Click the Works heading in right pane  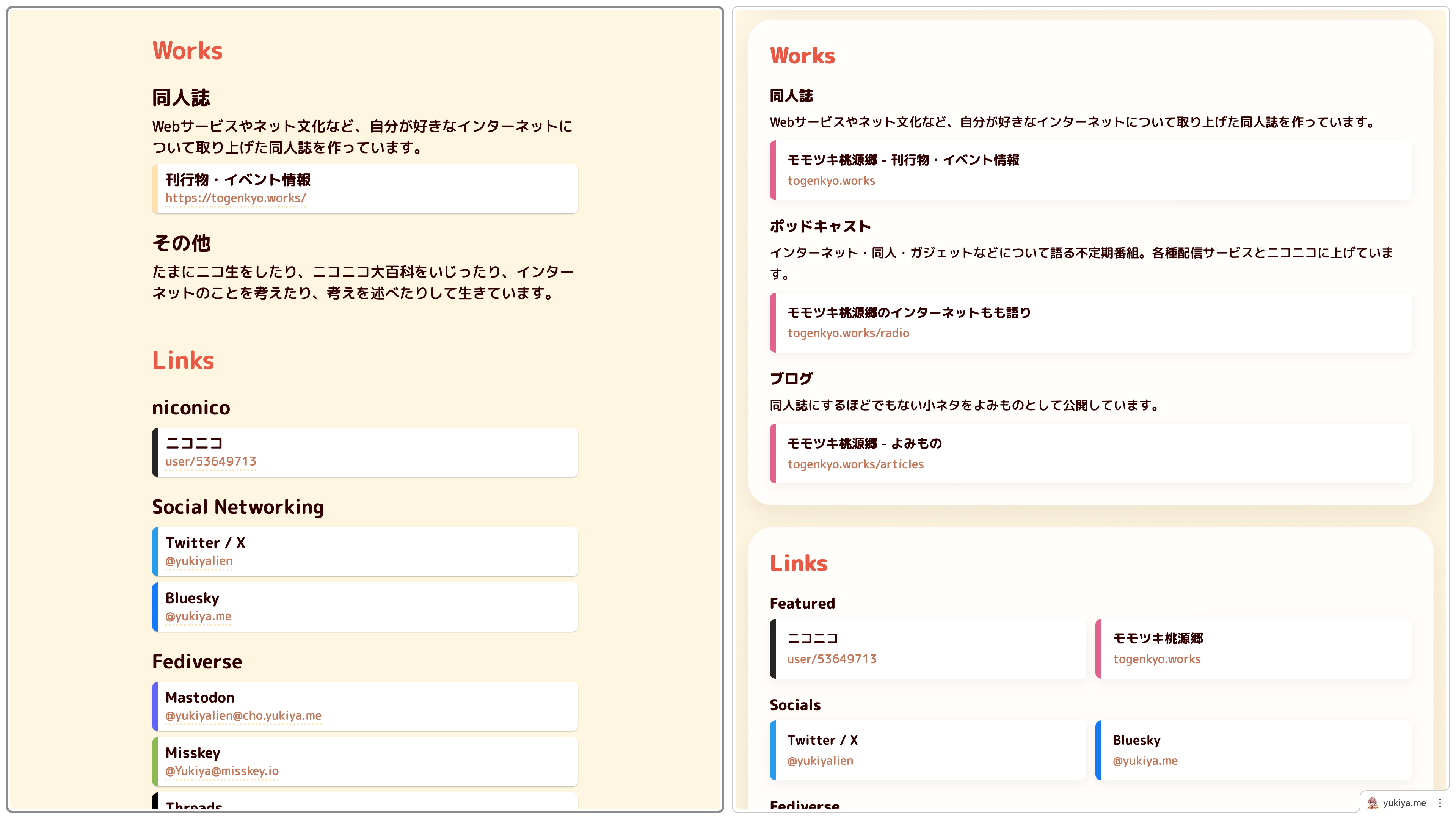pyautogui.click(x=802, y=55)
